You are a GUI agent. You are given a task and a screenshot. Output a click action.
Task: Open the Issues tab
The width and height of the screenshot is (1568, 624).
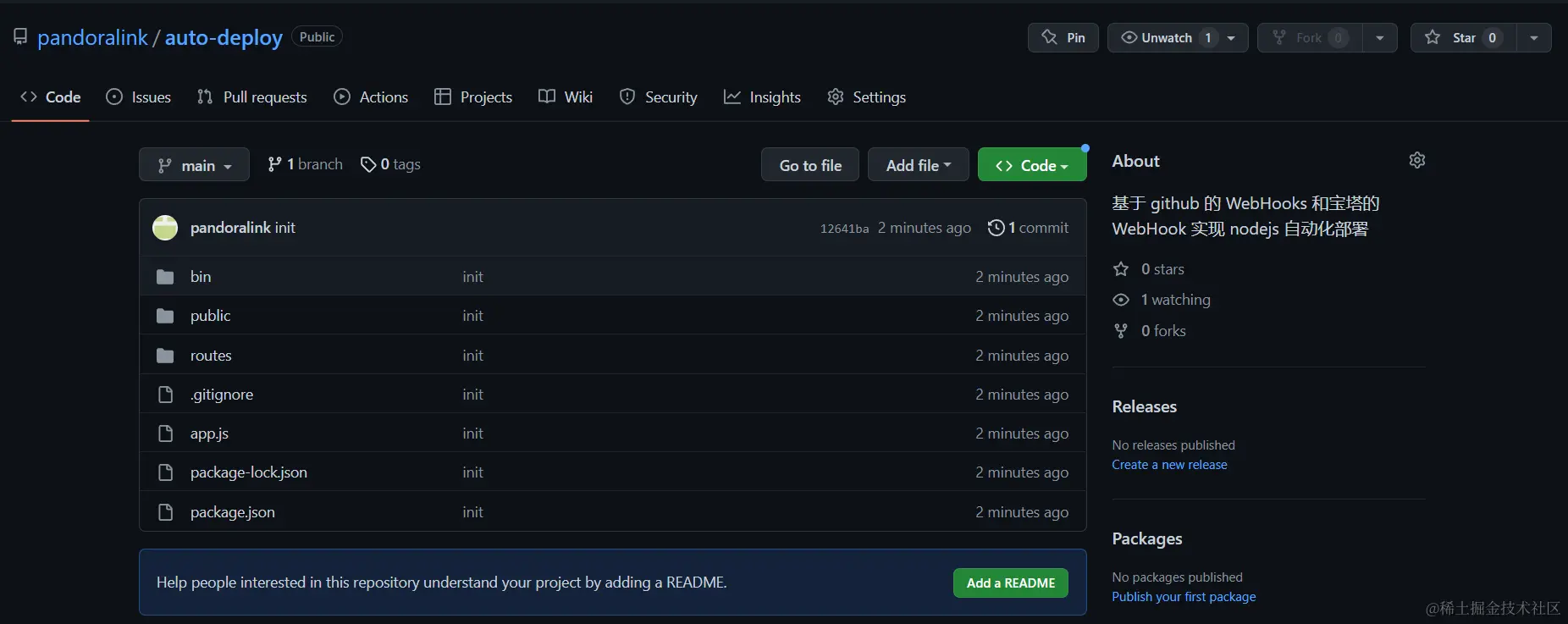[x=138, y=97]
